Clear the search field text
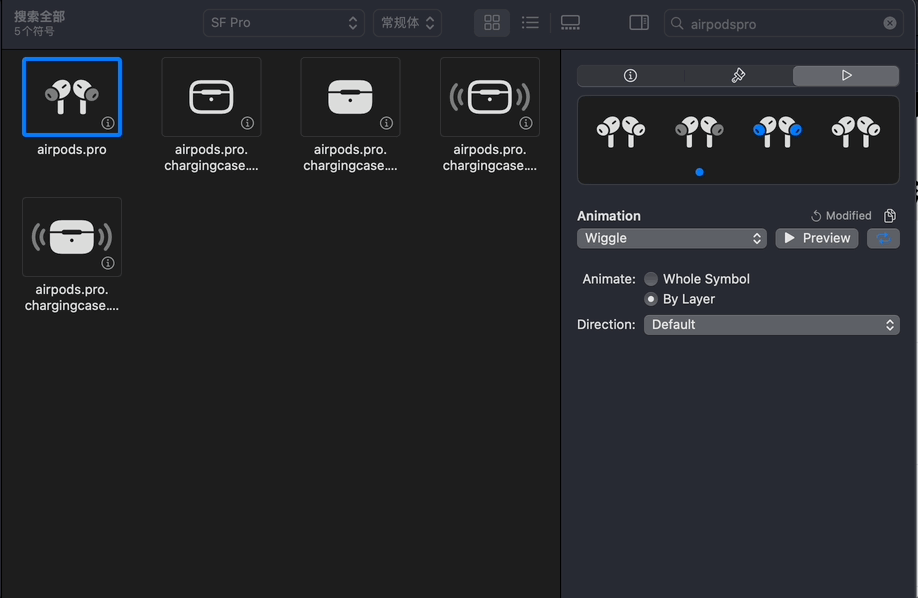Screen dimensions: 918x598 point(890,23)
